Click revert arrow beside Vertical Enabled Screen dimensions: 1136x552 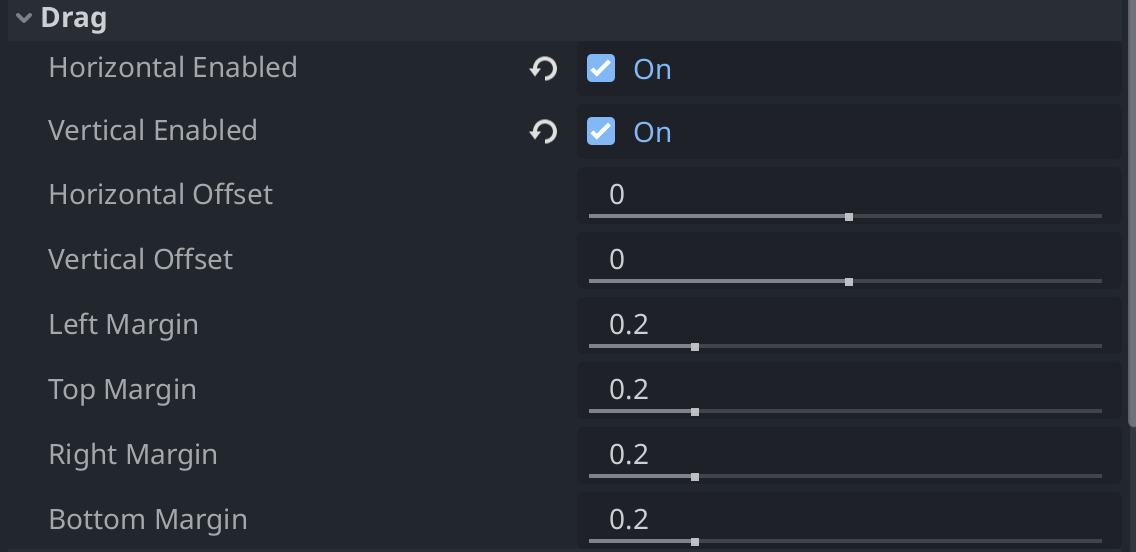(x=543, y=132)
